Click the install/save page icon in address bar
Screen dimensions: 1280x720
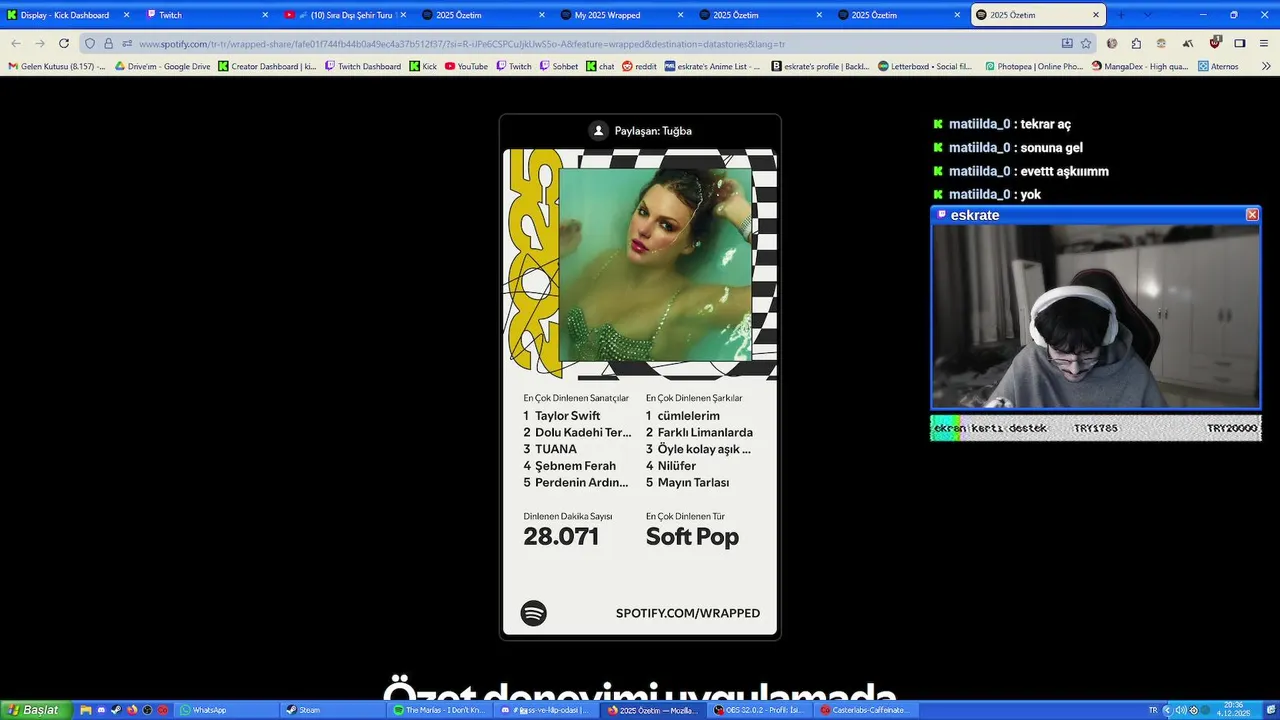(1067, 43)
